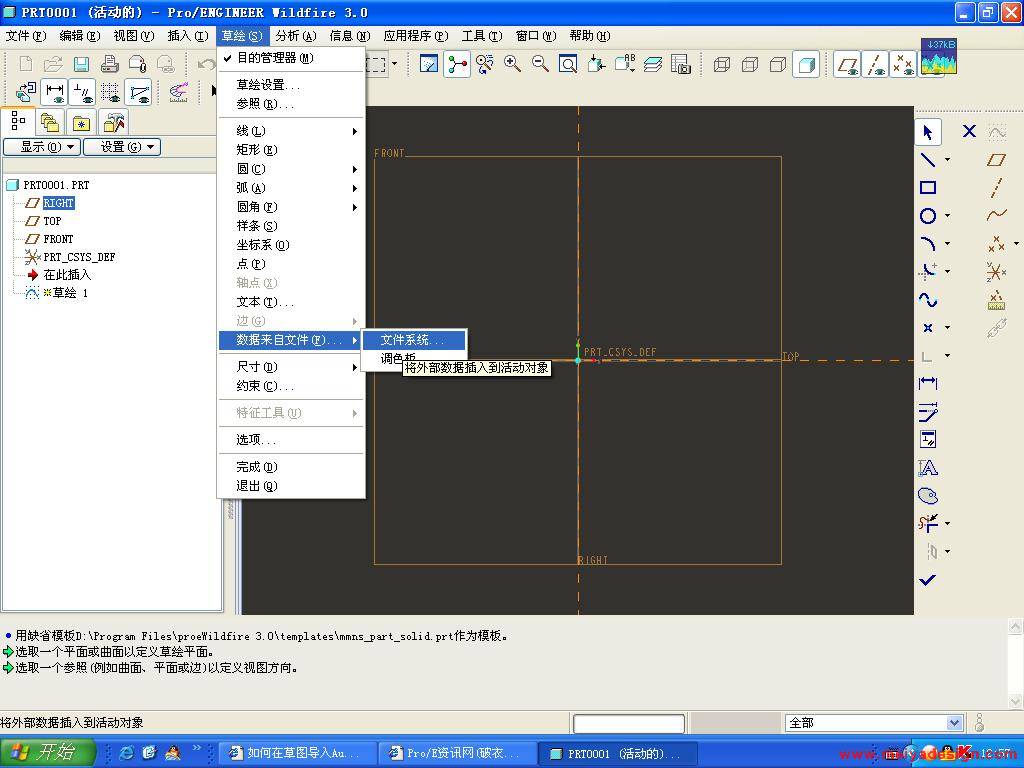Viewport: 1024px width, 768px height.
Task: Select the Line sketch tool
Action: (x=928, y=160)
